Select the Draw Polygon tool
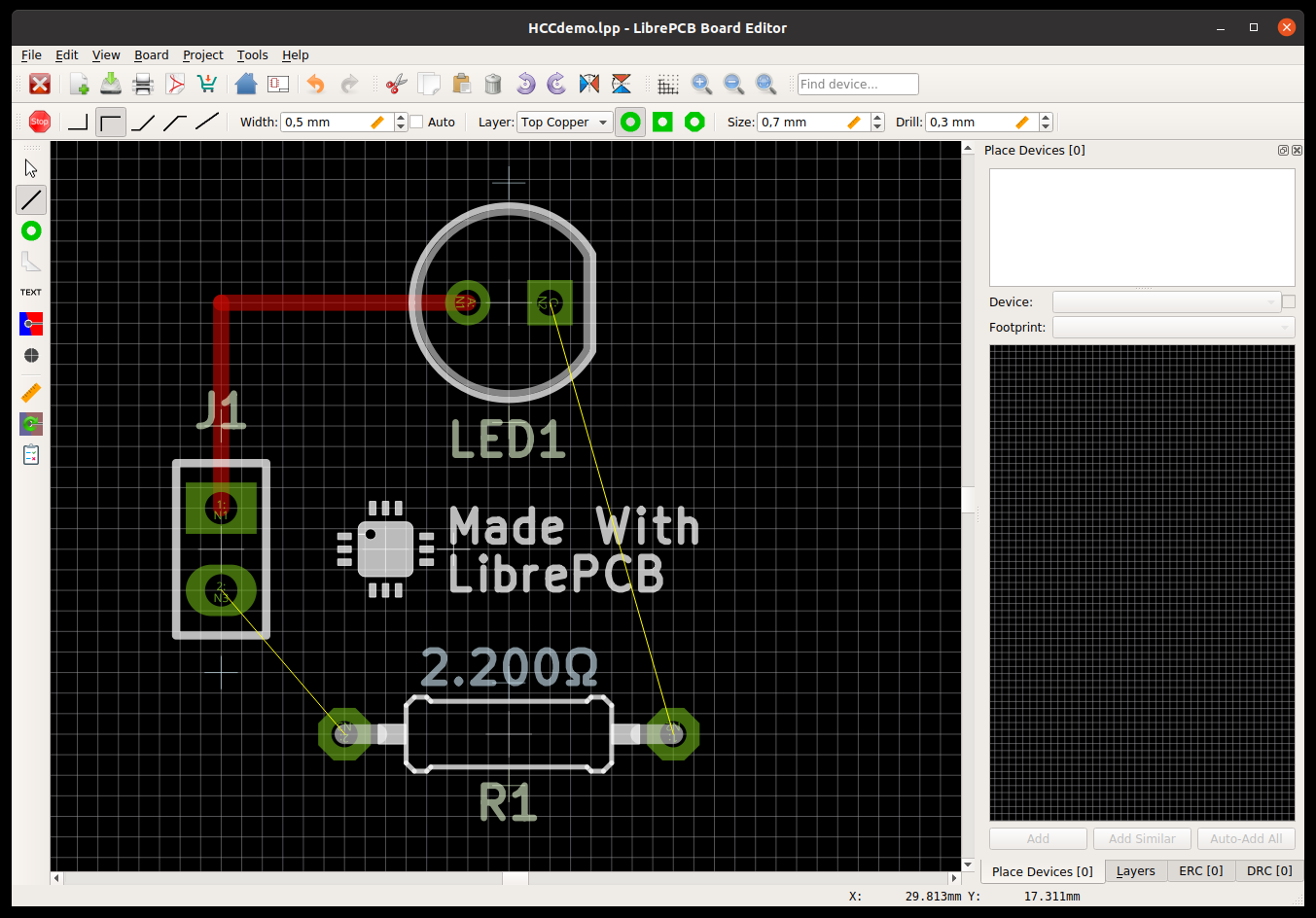1316x918 pixels. coord(31,262)
